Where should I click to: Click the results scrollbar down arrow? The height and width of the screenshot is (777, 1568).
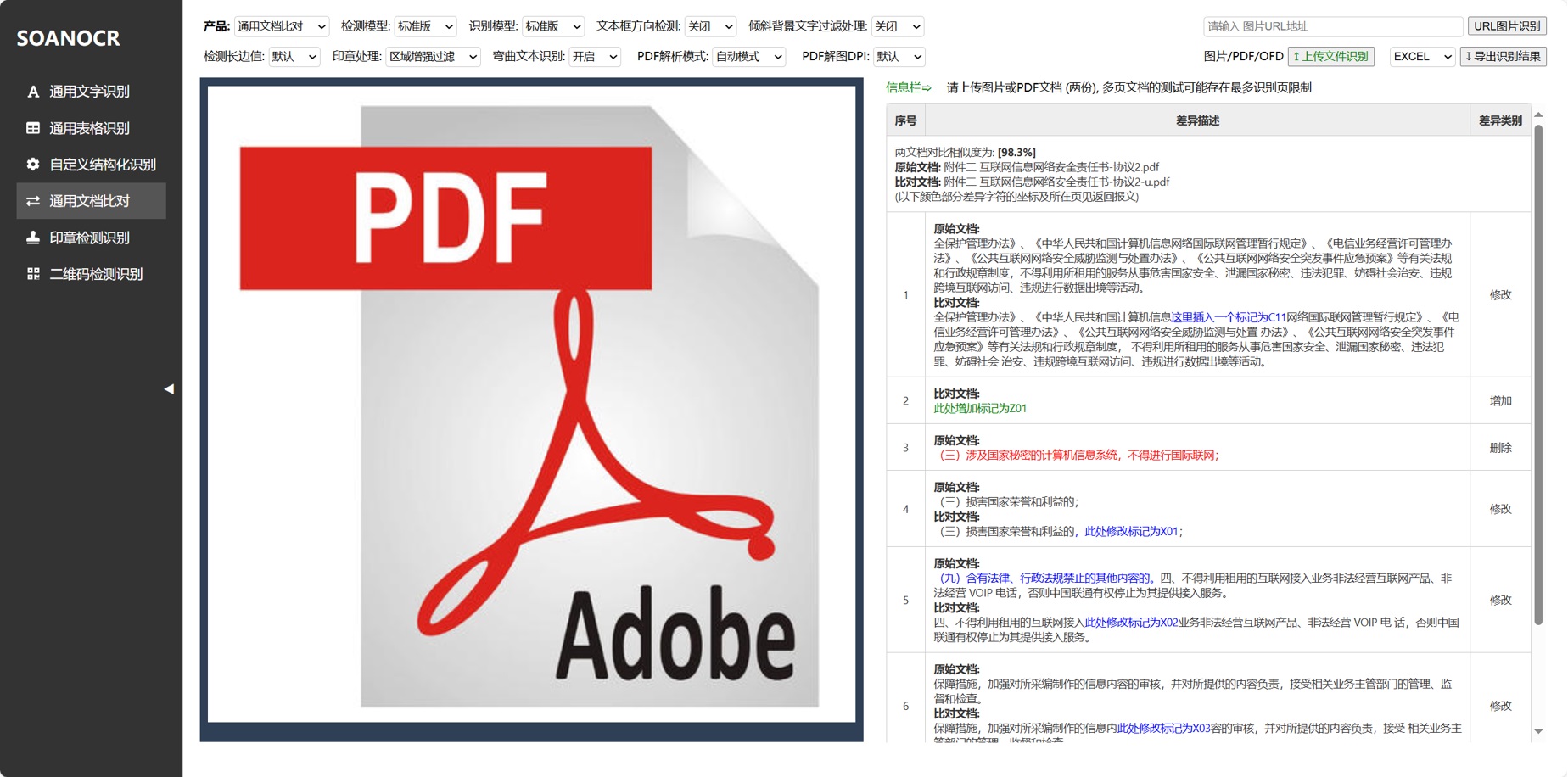(x=1538, y=731)
